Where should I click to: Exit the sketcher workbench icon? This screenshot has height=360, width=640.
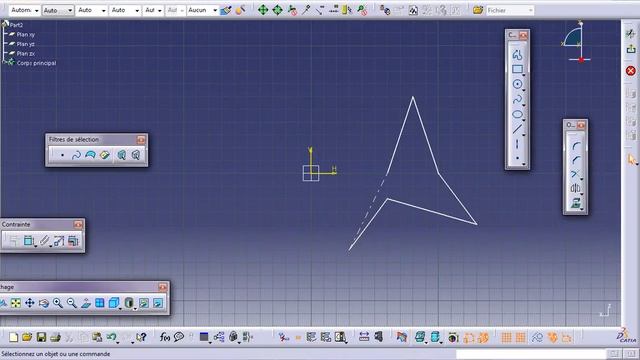tap(631, 49)
